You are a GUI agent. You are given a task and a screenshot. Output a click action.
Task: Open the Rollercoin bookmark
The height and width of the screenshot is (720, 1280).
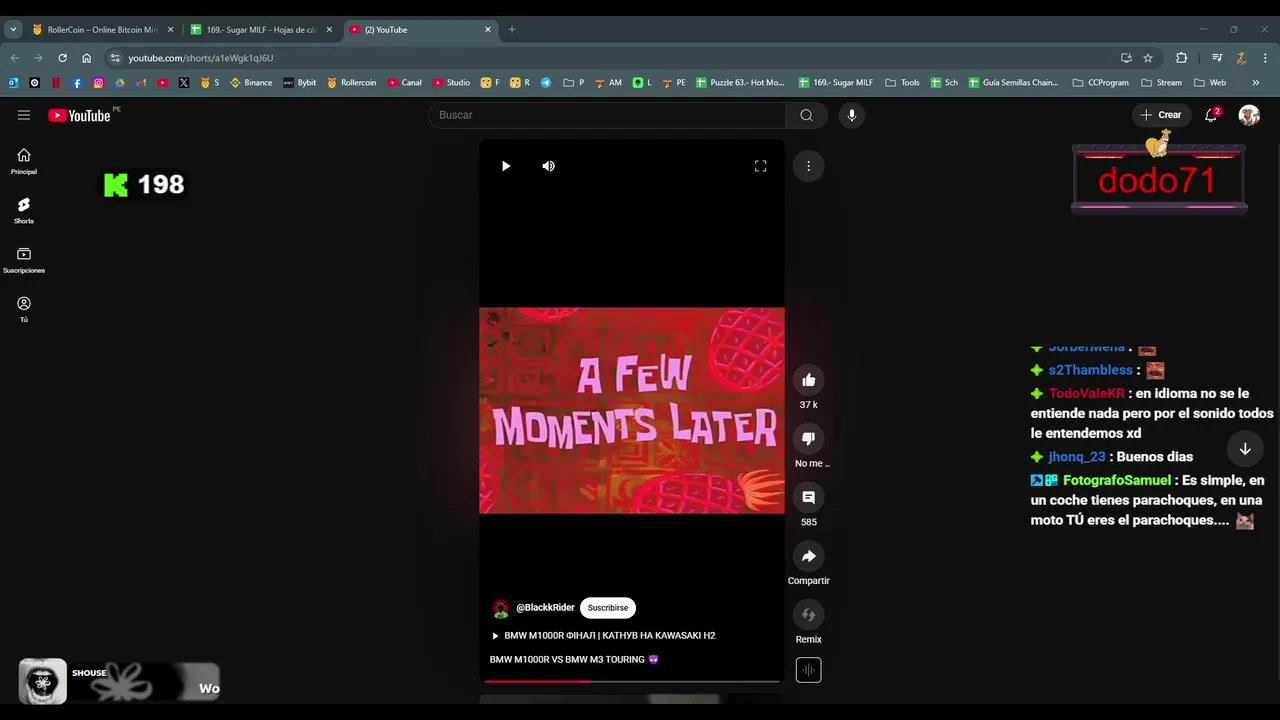click(351, 83)
